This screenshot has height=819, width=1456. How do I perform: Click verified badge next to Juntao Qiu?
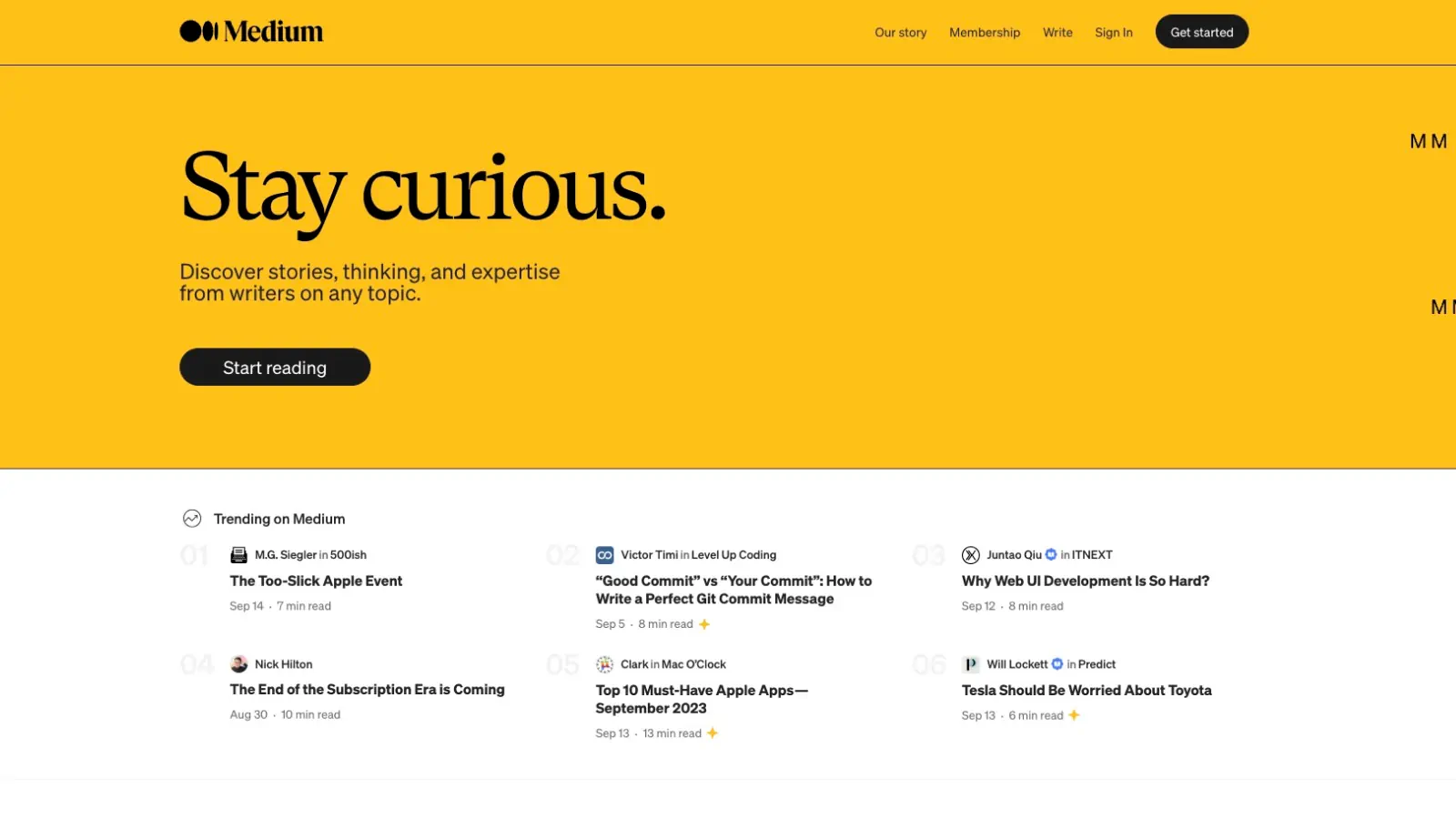pyautogui.click(x=1051, y=554)
